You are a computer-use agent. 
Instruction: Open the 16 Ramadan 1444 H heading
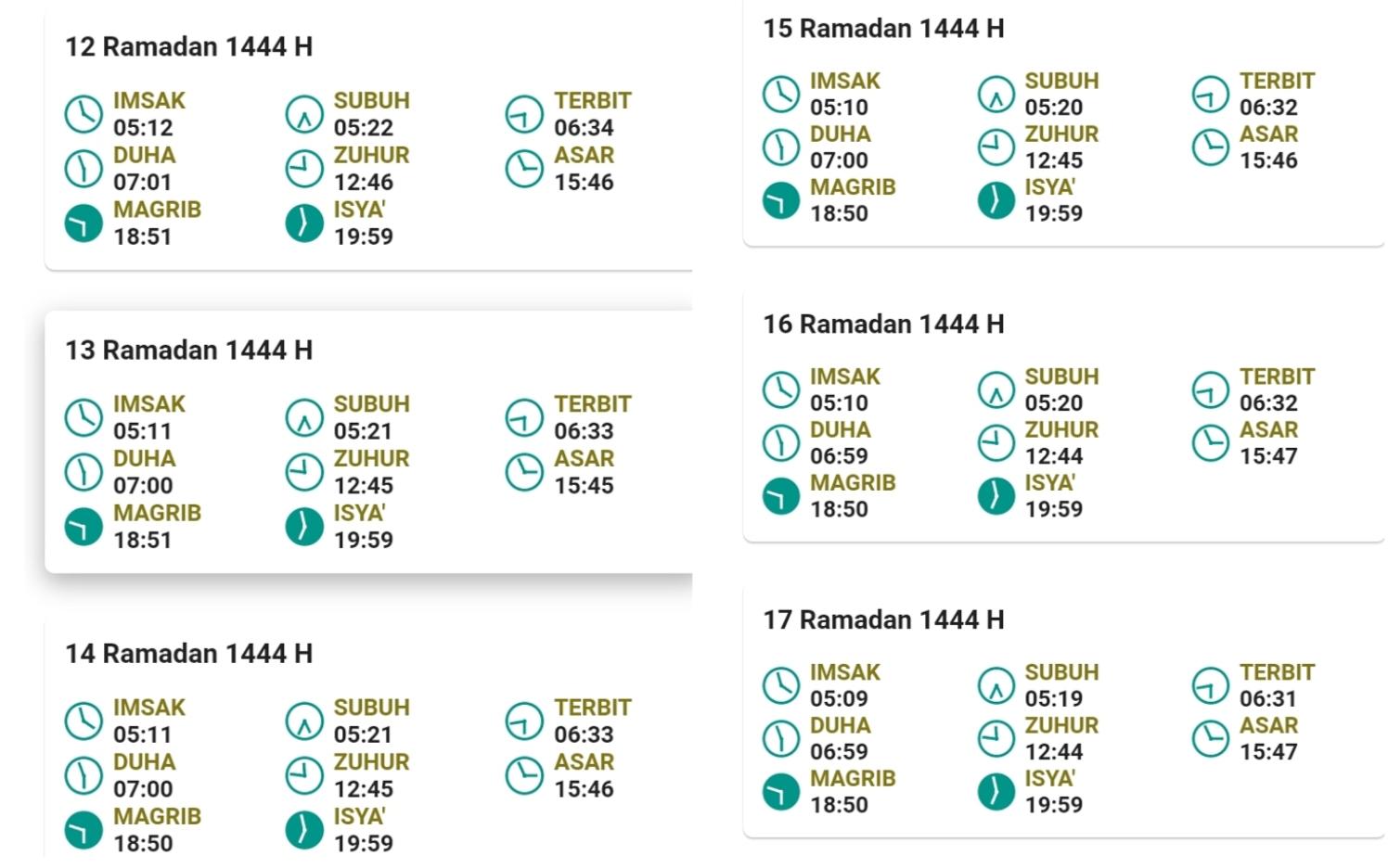(883, 324)
